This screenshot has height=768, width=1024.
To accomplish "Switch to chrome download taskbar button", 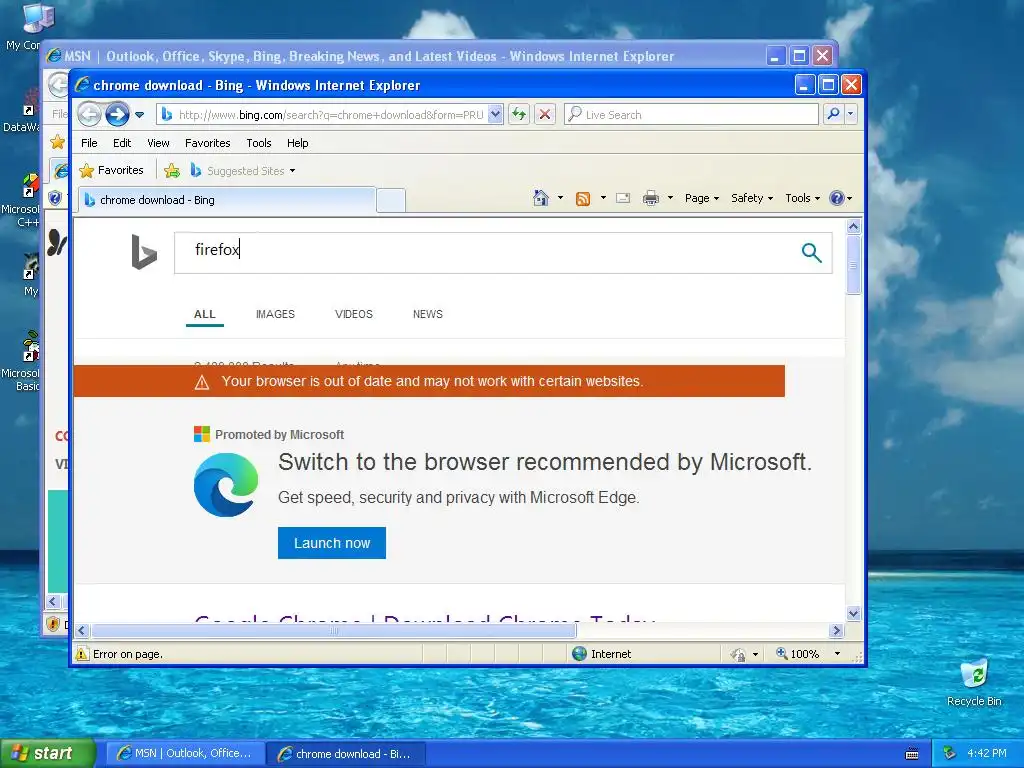I will tap(346, 754).
